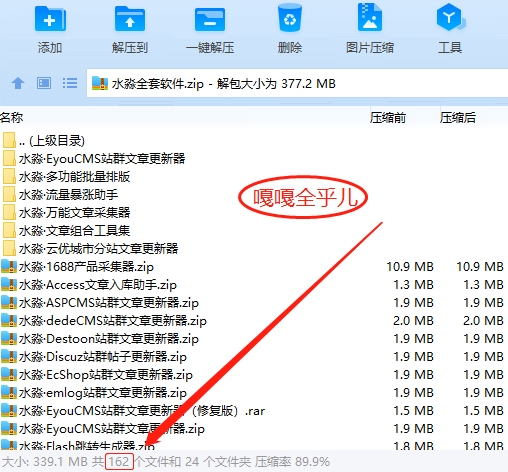The image size is (508, 472).
Task: Click the 添加 (Add) toolbar icon
Action: coord(50,19)
